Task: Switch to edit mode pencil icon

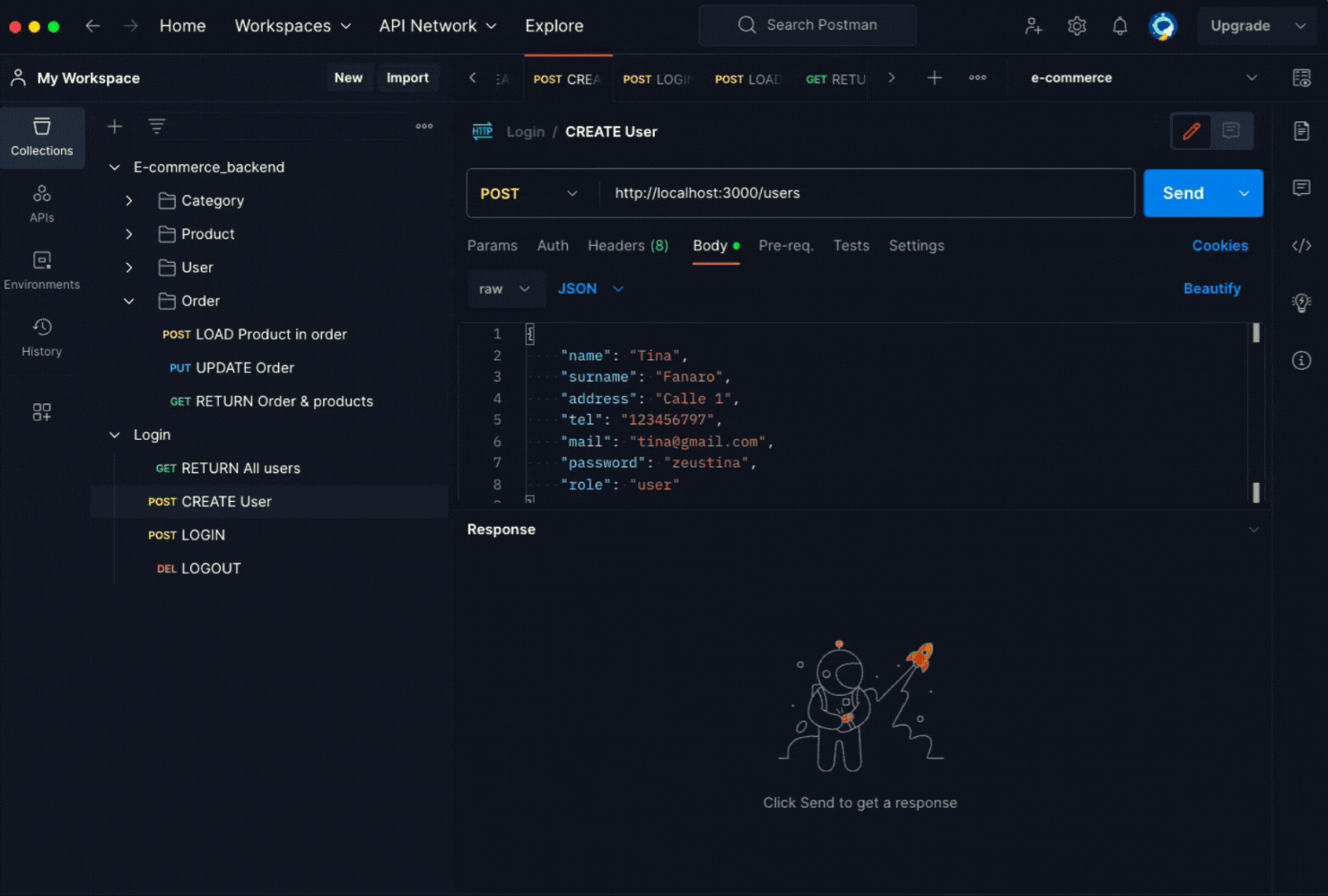Action: click(x=1191, y=131)
